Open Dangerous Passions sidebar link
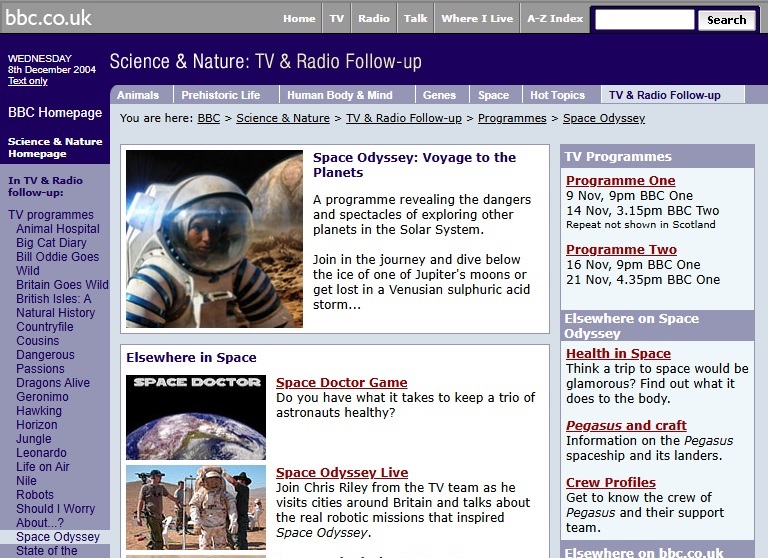Image resolution: width=768 pixels, height=558 pixels. [45, 362]
